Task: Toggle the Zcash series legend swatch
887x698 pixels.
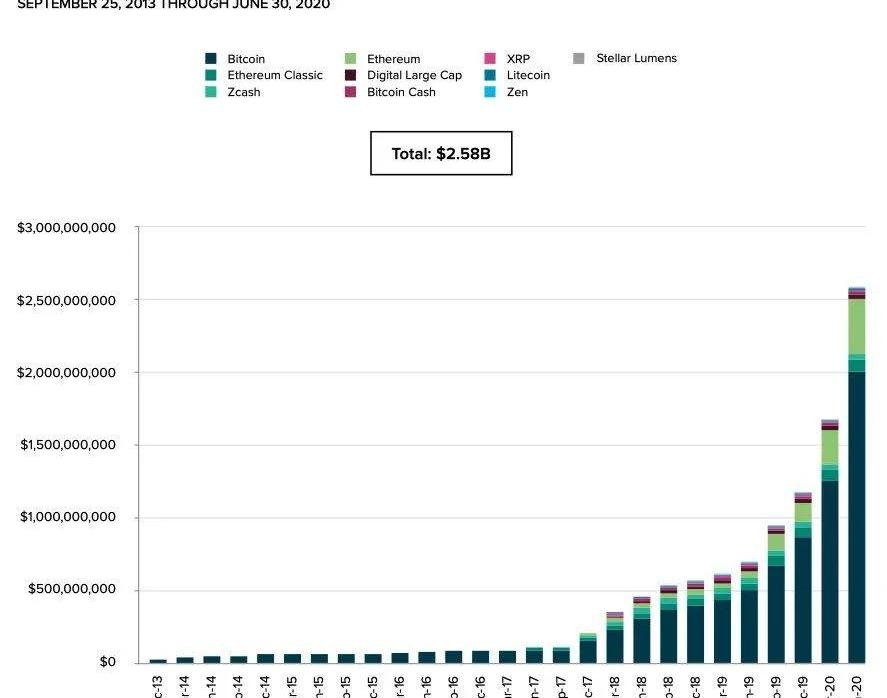Action: pos(211,92)
